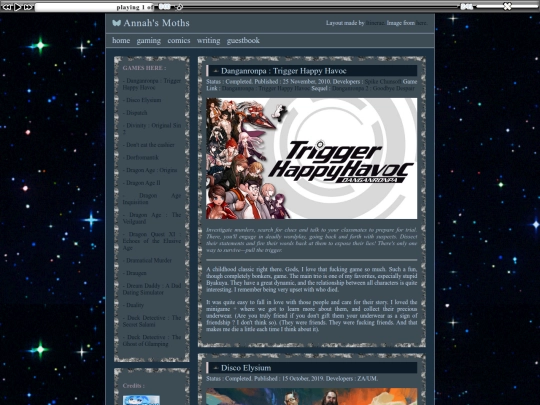This screenshot has height=405, width=540.
Task: Start playback with the play button
Action: (x=18, y=7)
